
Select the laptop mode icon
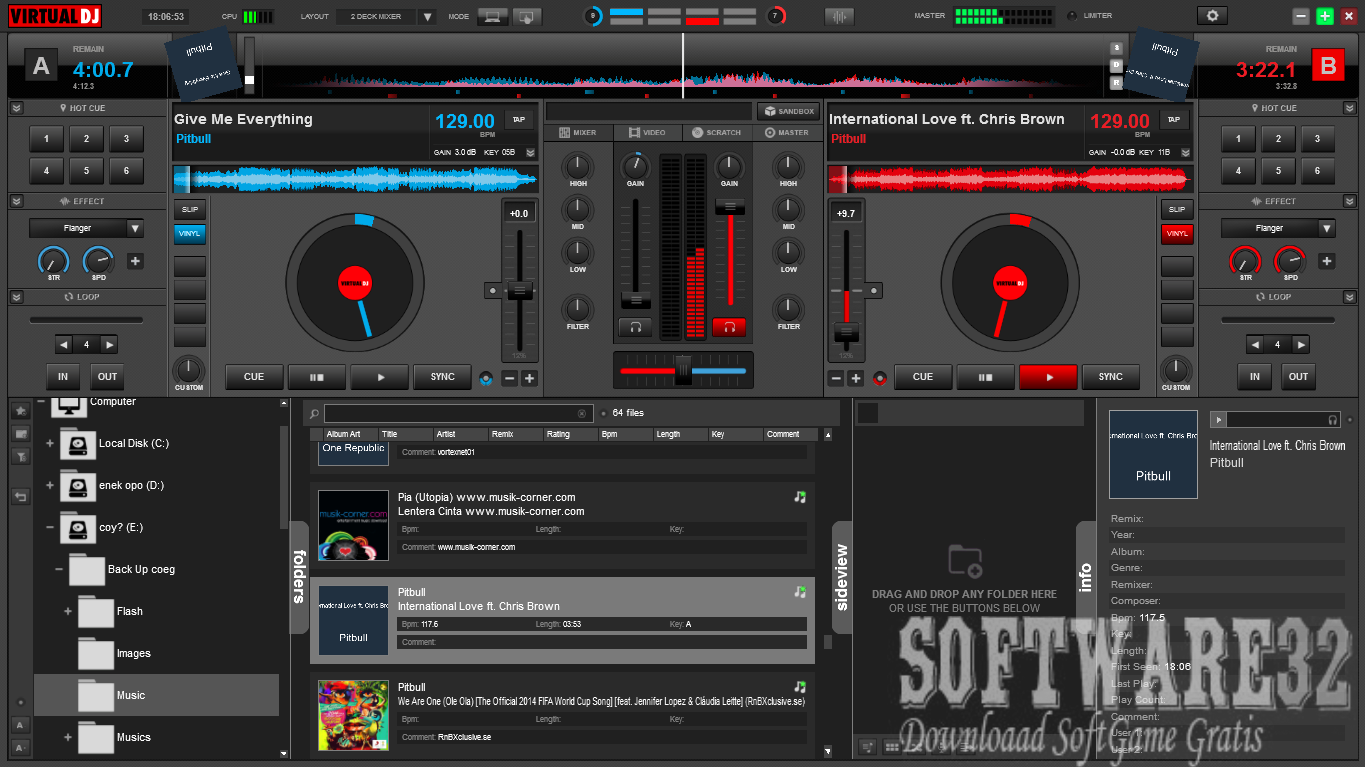coord(491,16)
